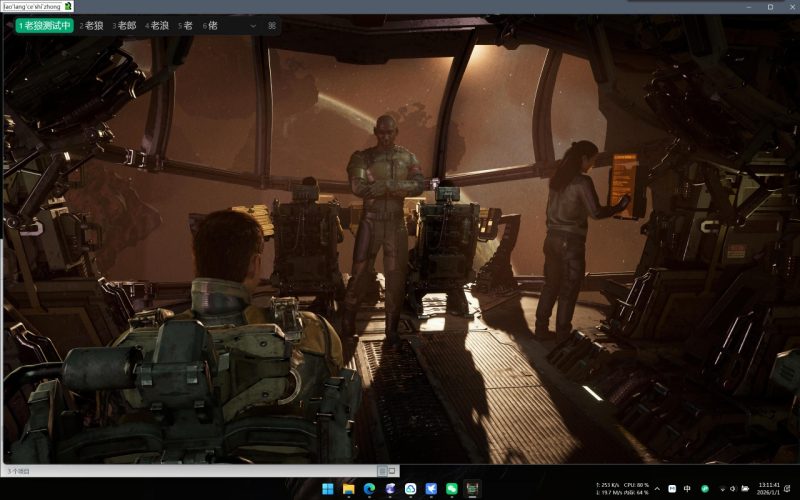
Task: Open WeChat from the taskbar
Action: [x=452, y=489]
